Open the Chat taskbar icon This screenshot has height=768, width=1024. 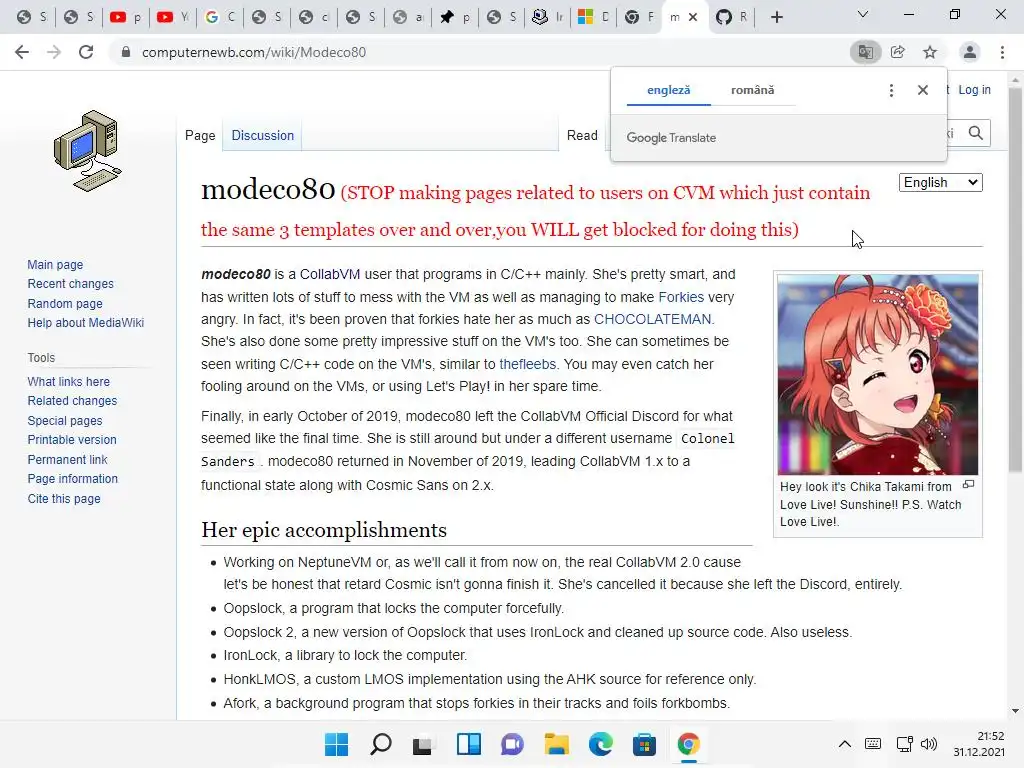pos(512,744)
